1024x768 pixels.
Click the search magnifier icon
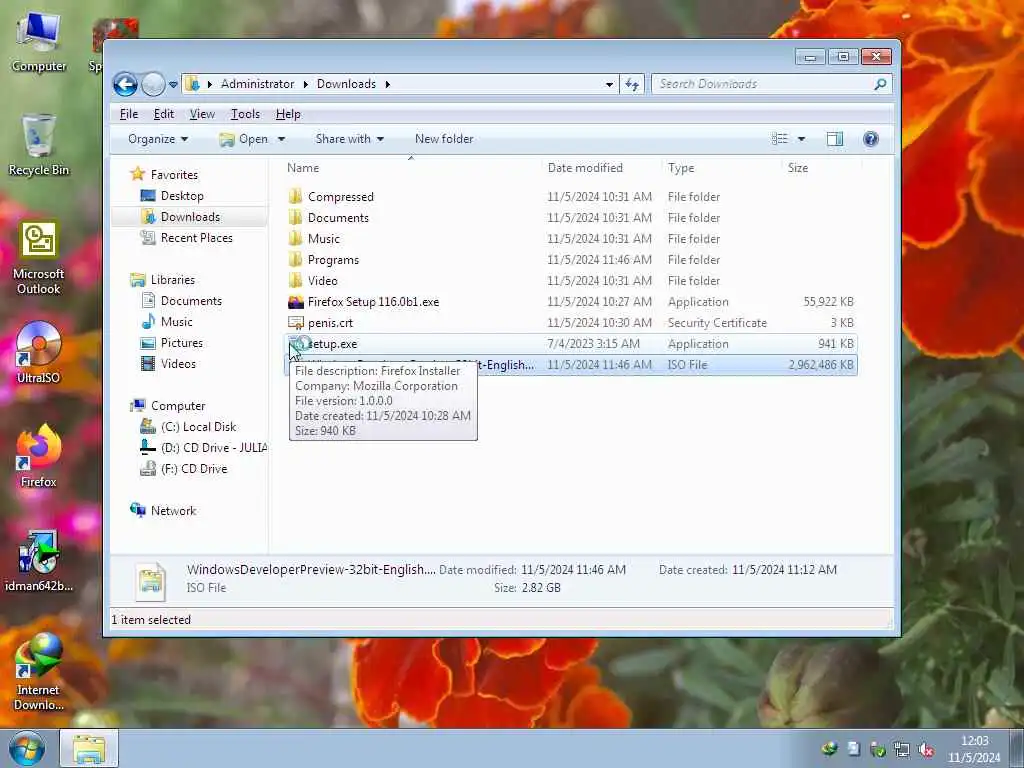(x=880, y=84)
